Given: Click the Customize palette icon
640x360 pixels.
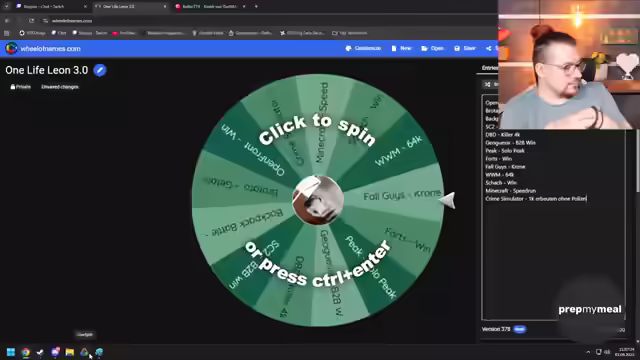Looking at the screenshot, I should coord(348,48).
